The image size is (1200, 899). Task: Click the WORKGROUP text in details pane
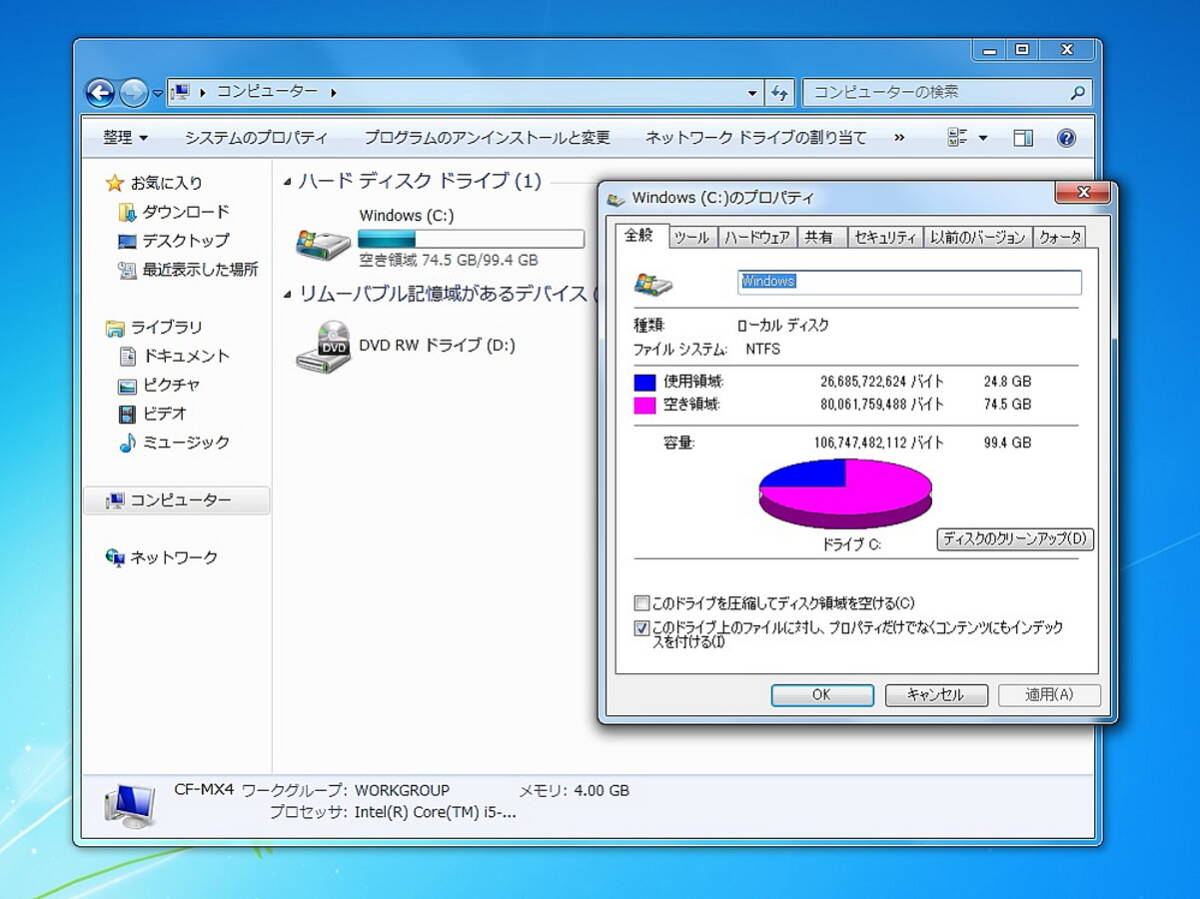pos(402,790)
